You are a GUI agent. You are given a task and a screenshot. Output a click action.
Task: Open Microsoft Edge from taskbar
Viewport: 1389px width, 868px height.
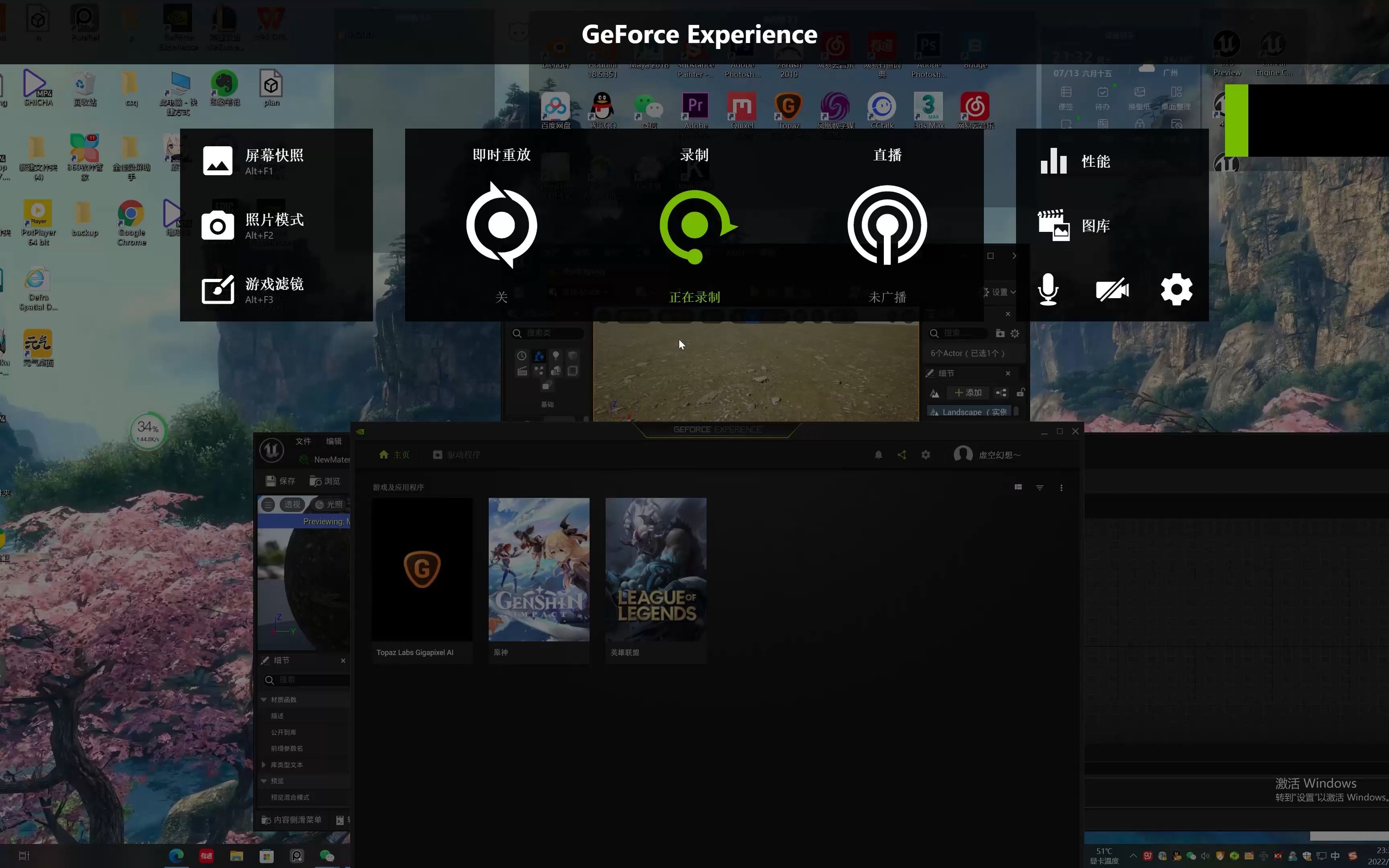click(x=176, y=856)
